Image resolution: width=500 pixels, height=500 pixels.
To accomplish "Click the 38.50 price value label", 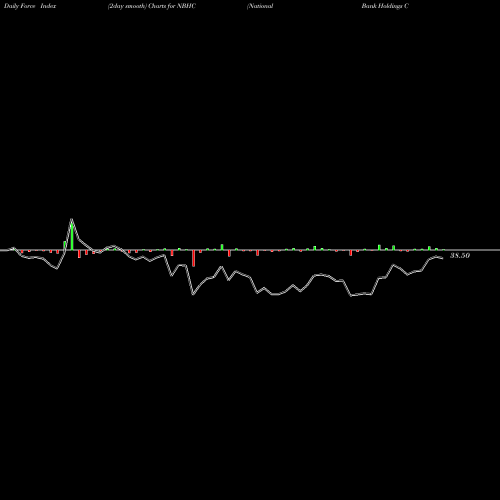I will coord(460,256).
